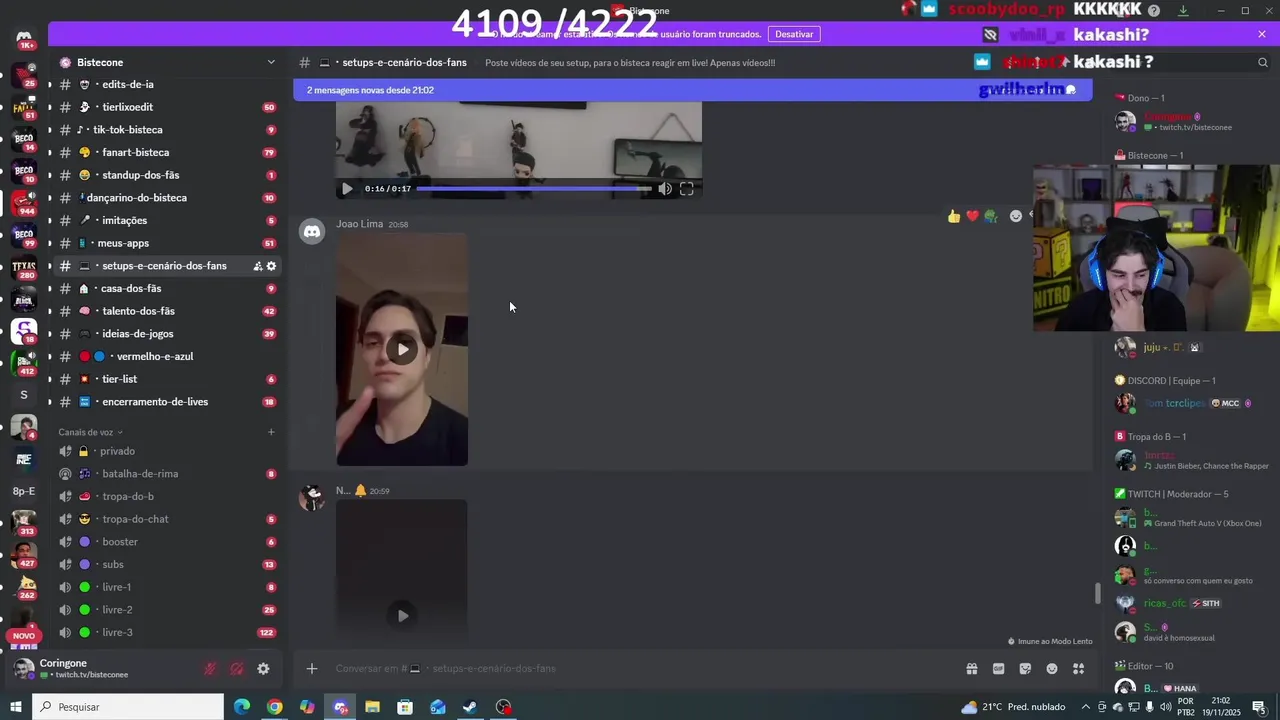Jump to 2 mensagens novas desde 21:02
The image size is (1280, 720).
(692, 90)
